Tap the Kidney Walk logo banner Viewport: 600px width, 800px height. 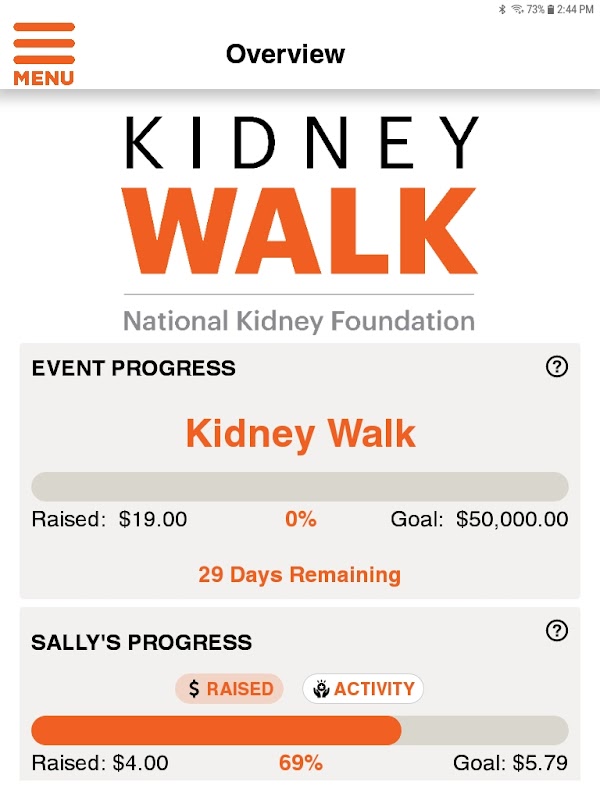pos(299,224)
